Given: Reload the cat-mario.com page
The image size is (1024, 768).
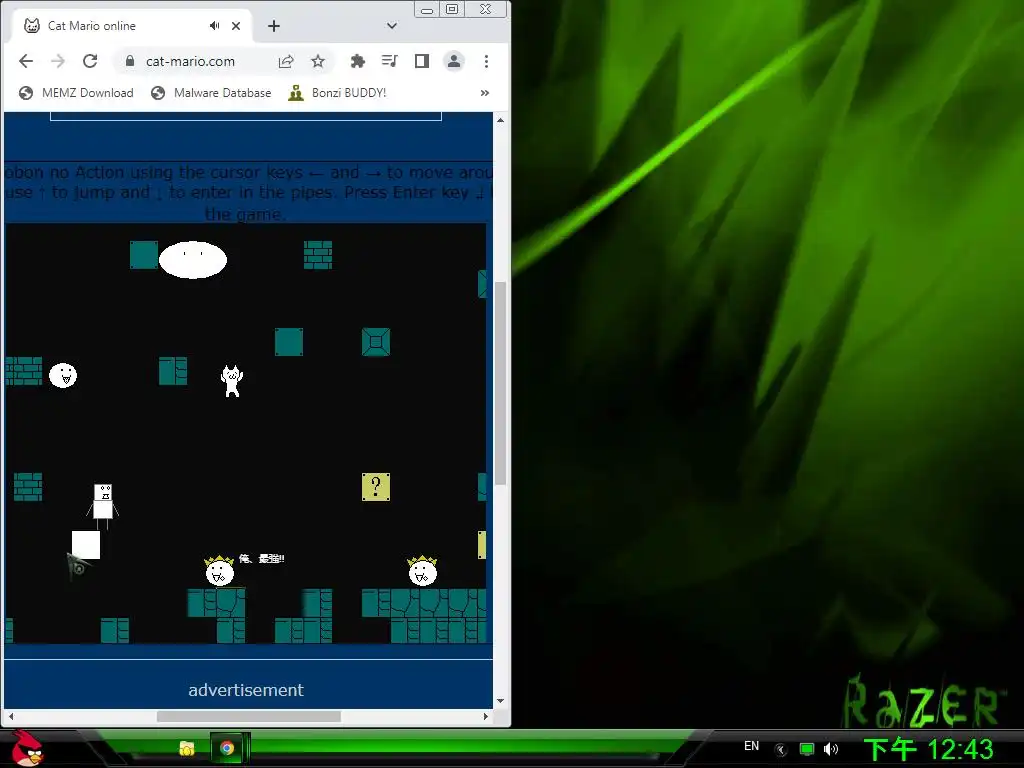Looking at the screenshot, I should [90, 61].
